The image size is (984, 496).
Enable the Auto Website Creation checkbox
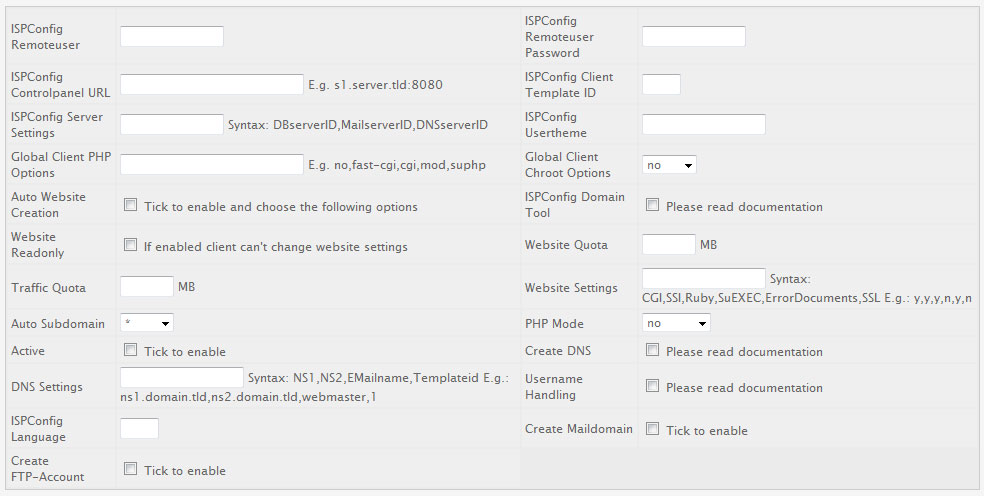coord(131,205)
